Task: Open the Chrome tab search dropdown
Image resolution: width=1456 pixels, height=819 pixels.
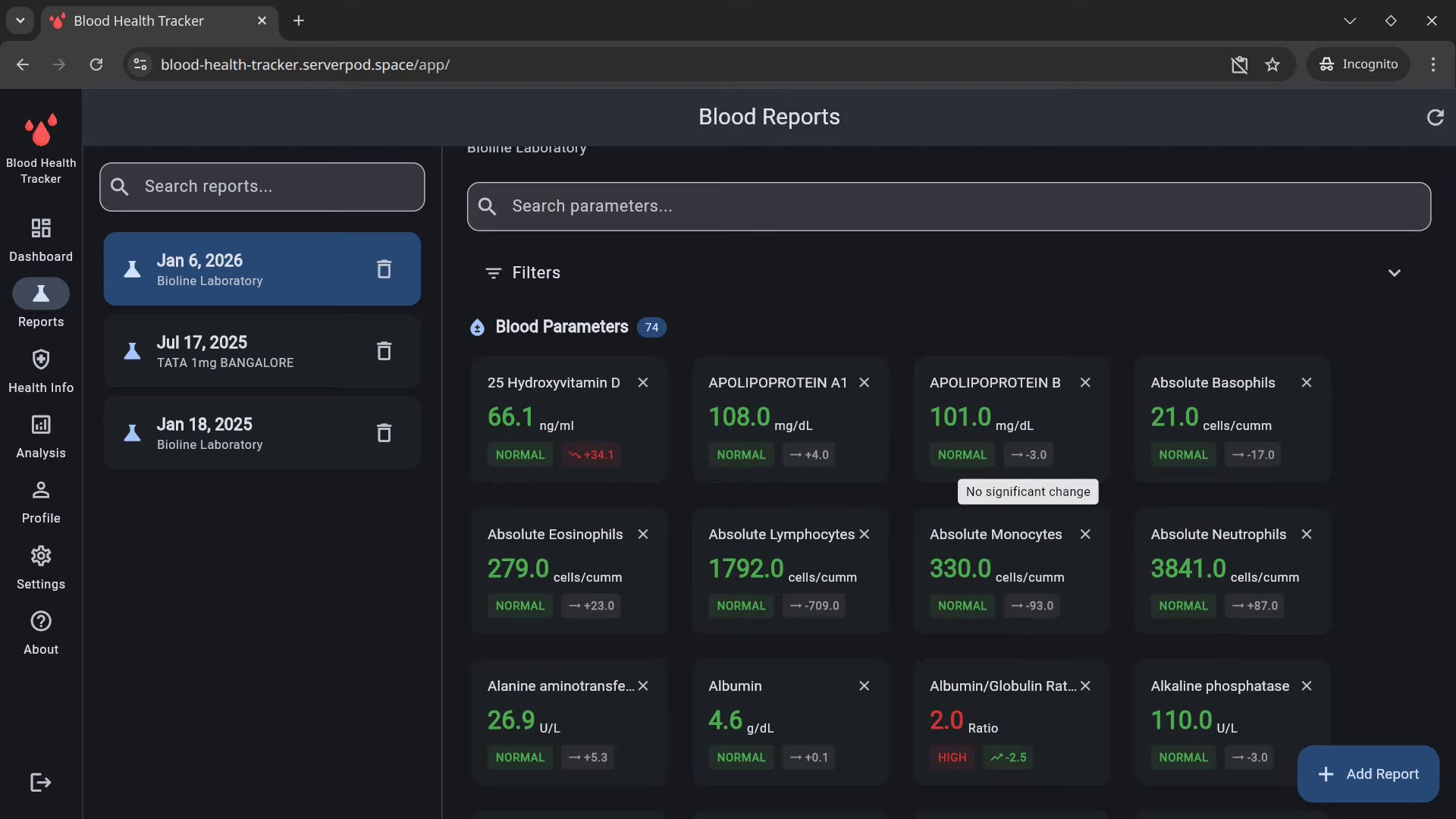Action: (x=20, y=20)
